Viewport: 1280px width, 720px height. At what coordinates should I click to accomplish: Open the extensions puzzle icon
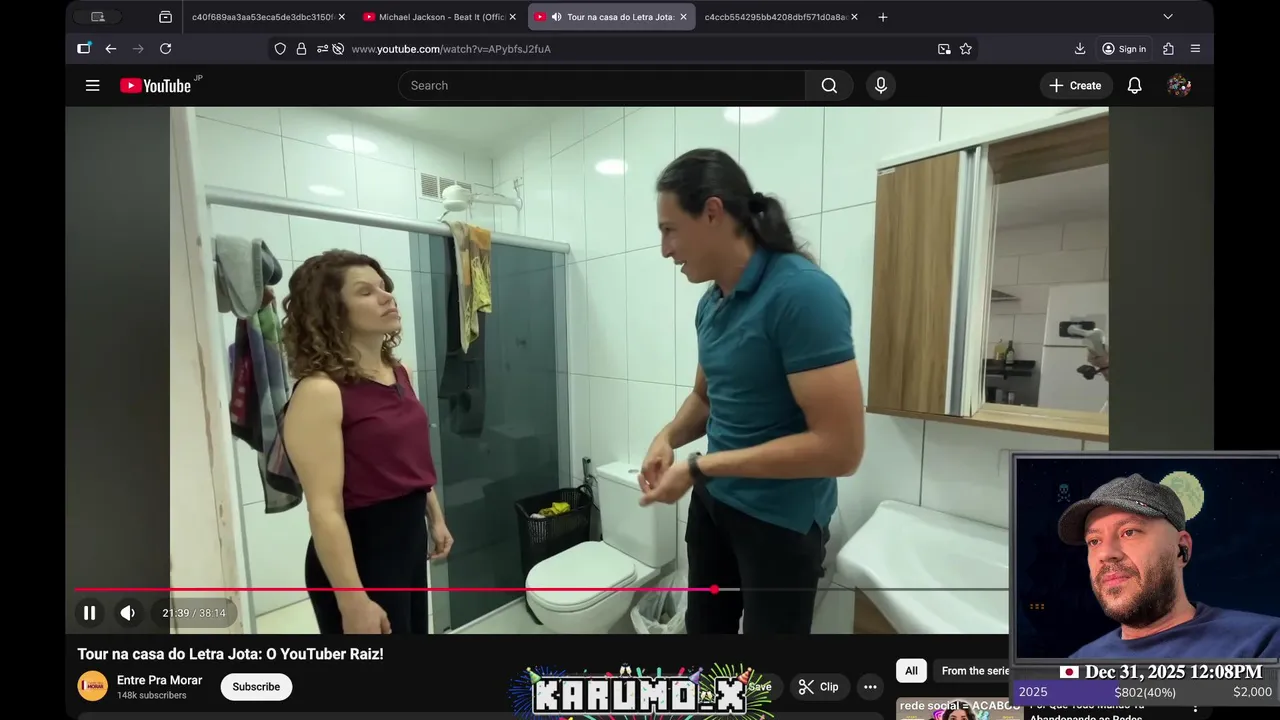point(1168,49)
